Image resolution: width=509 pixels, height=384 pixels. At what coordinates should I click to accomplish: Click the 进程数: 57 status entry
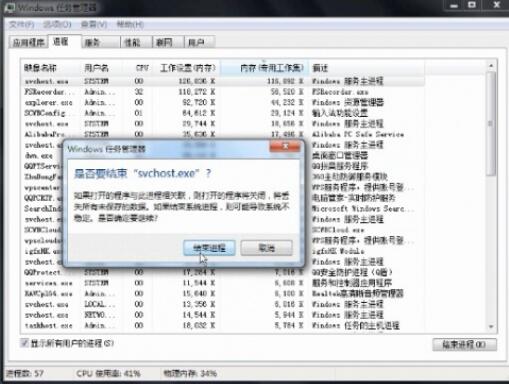tap(25, 373)
